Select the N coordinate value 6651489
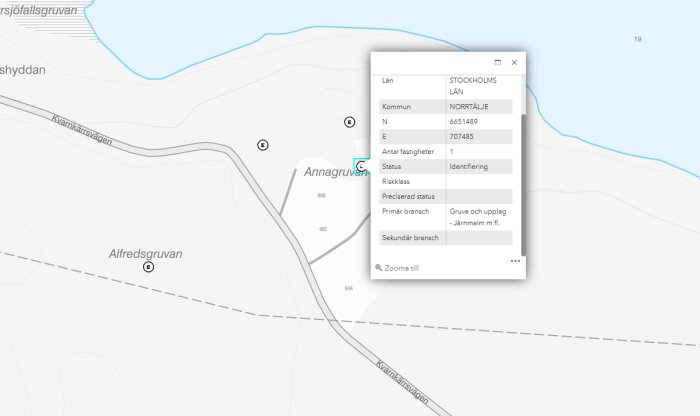The image size is (700, 416). coord(463,122)
